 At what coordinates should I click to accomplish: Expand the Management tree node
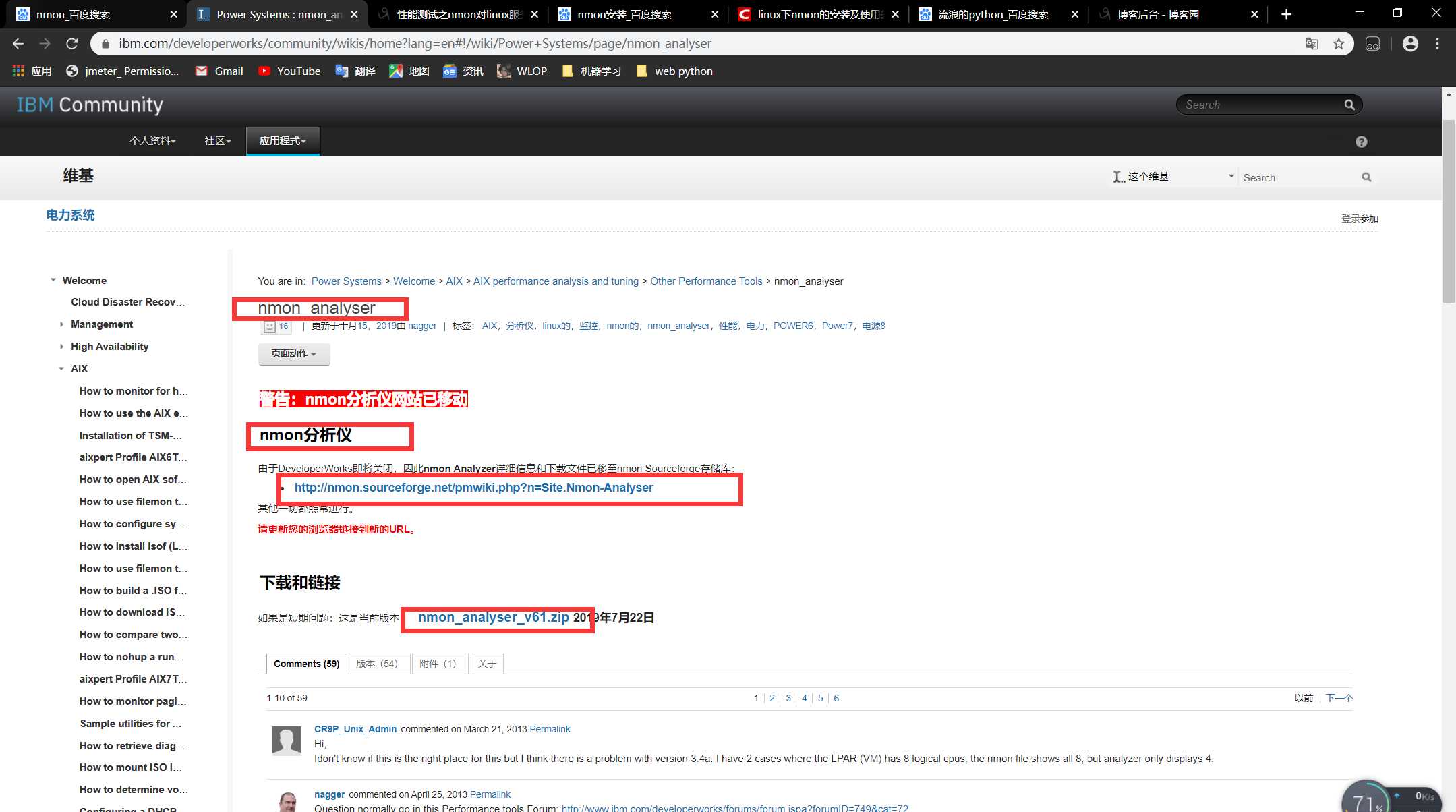tap(61, 324)
